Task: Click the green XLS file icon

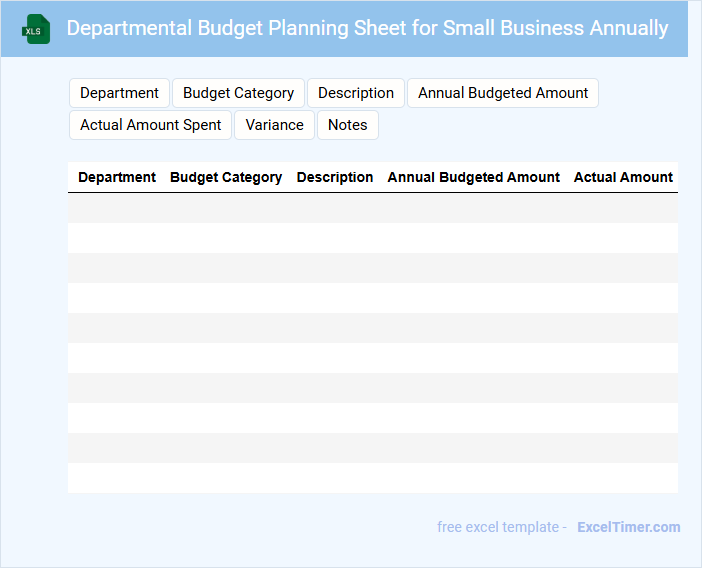Action: (36, 29)
